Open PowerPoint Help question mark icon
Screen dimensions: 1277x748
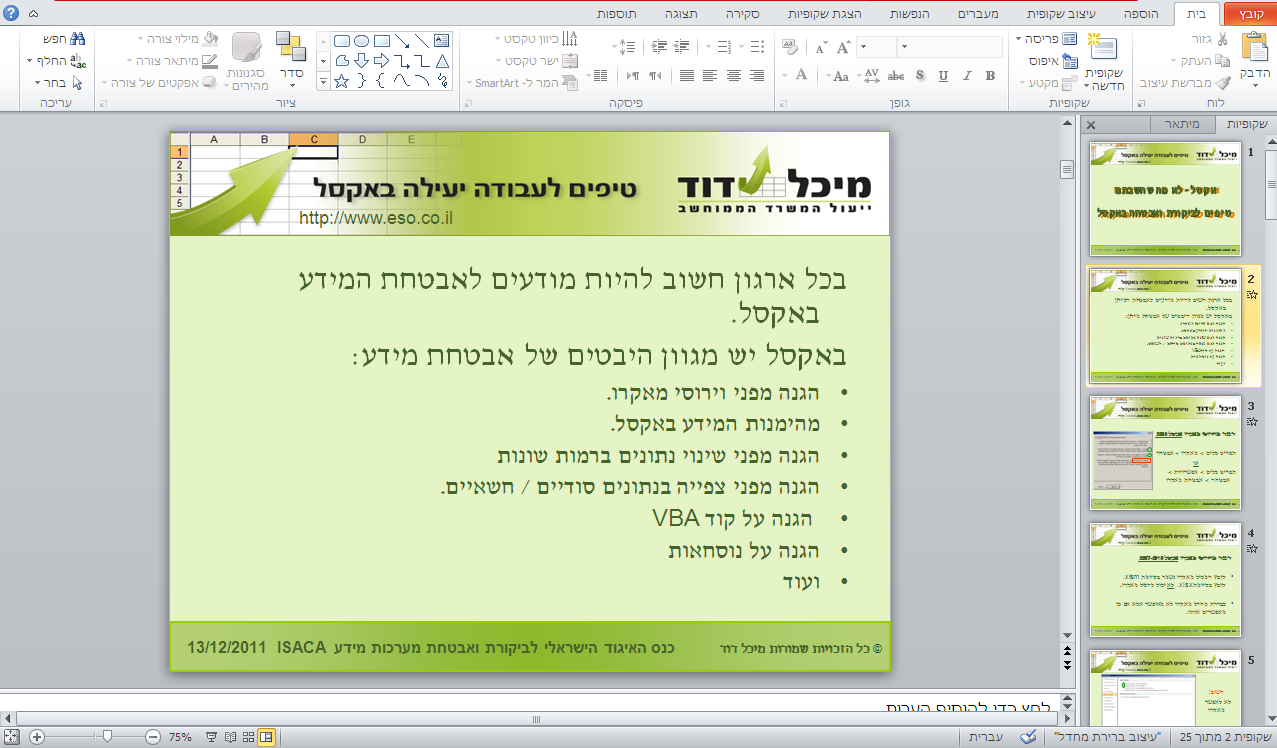pyautogui.click(x=11, y=13)
